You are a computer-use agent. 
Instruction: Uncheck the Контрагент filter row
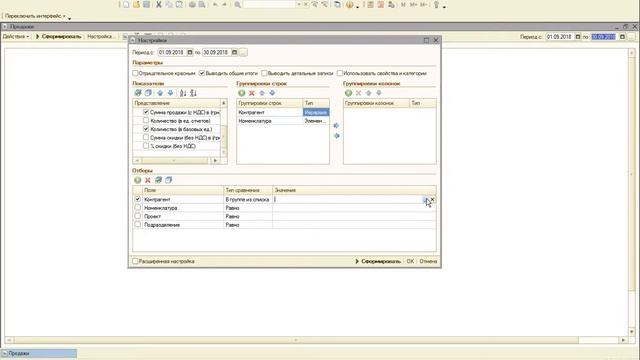pos(138,199)
